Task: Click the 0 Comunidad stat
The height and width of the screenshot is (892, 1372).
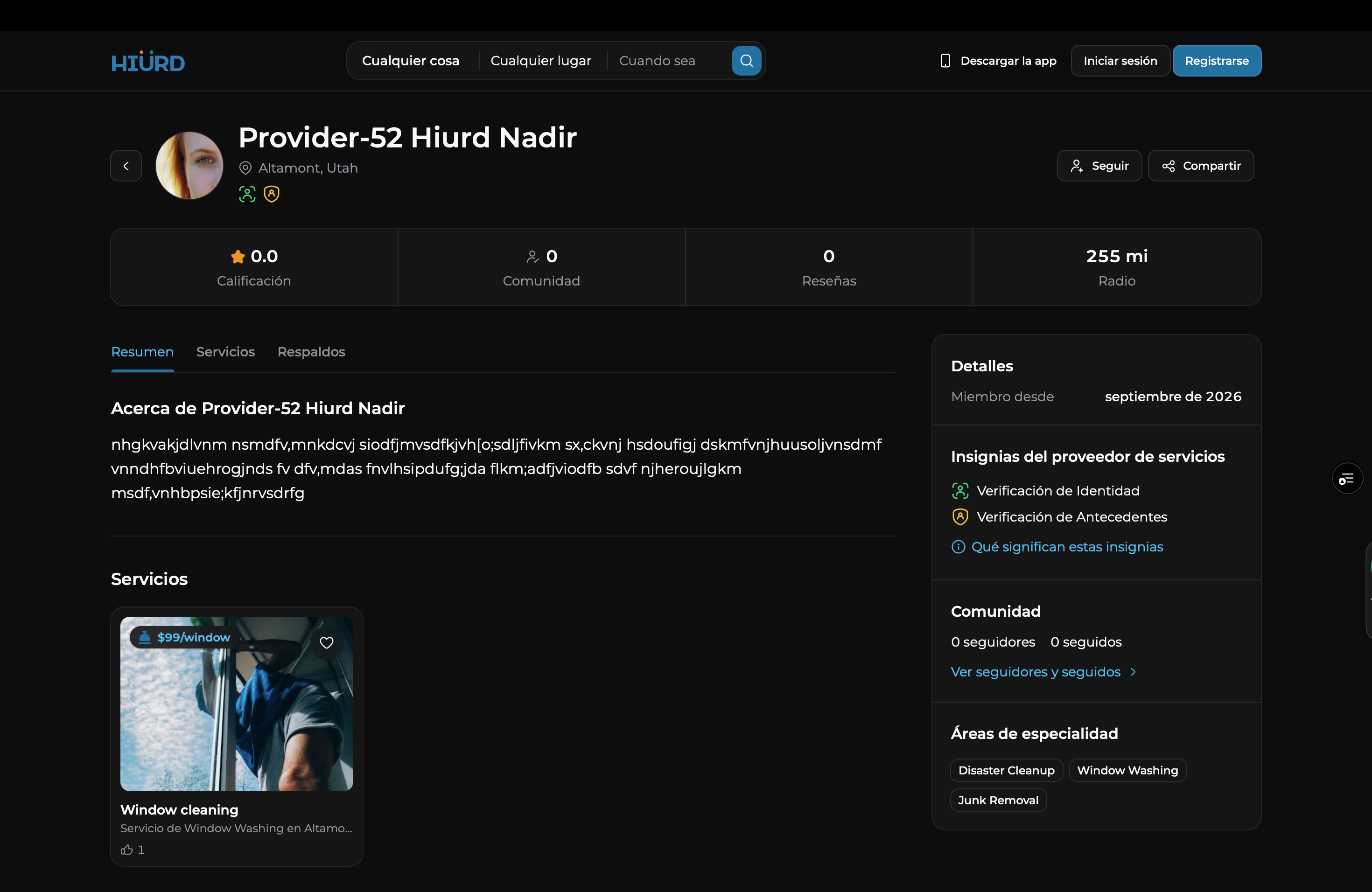Action: [541, 267]
